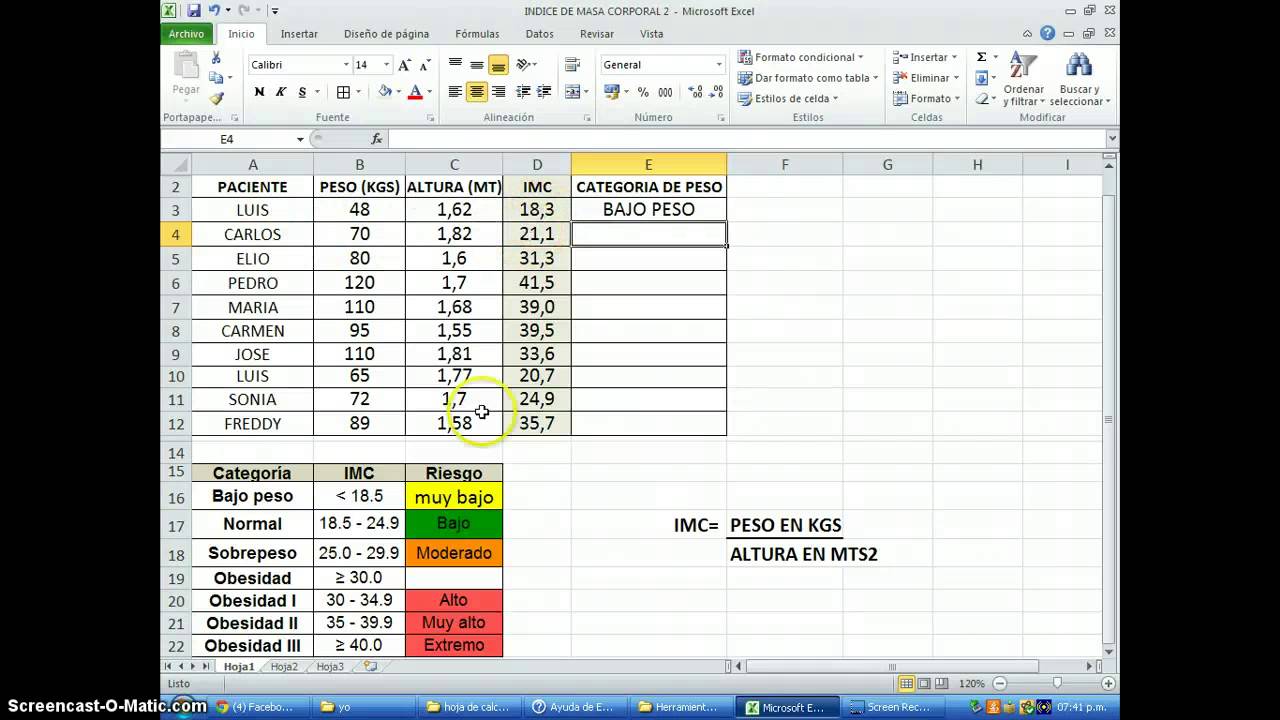Image resolution: width=1280 pixels, height=720 pixels.
Task: Switch to the Revisar tab
Action: point(597,34)
